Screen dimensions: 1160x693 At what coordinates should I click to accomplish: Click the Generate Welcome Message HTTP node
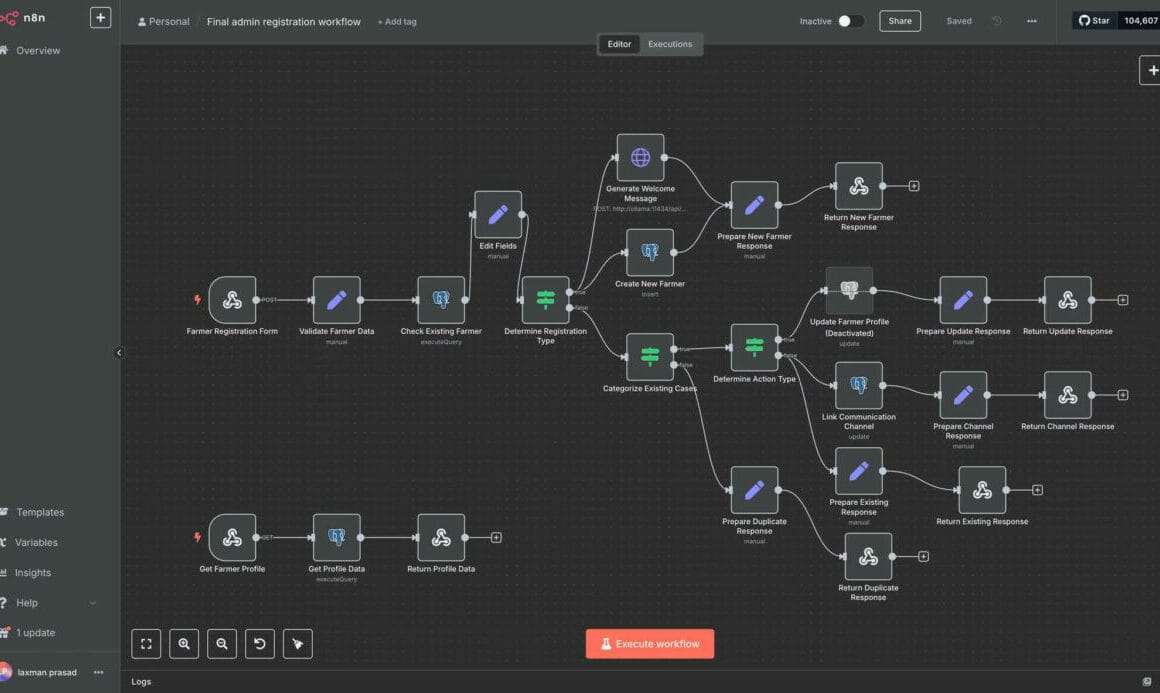click(640, 158)
